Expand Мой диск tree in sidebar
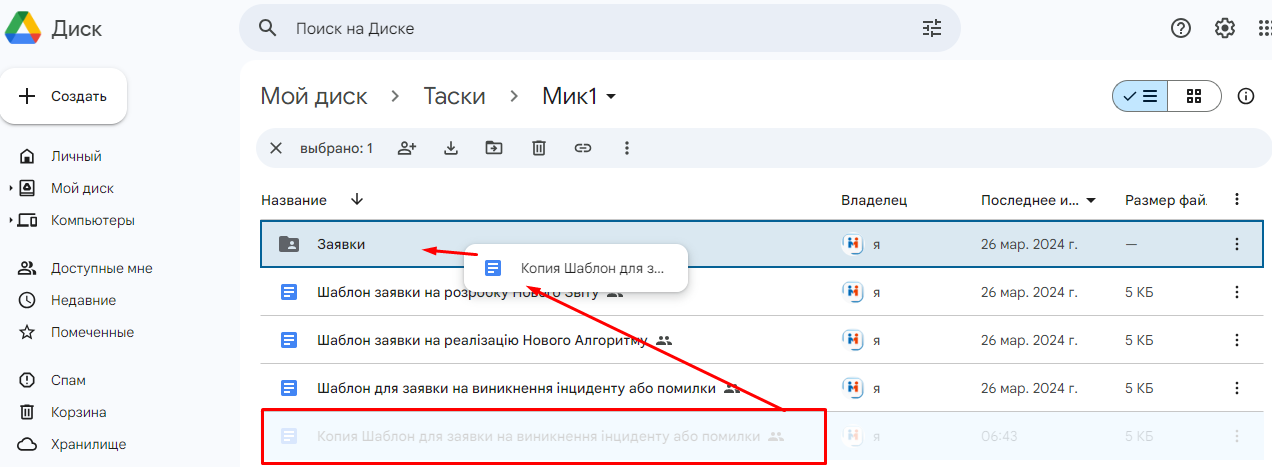The image size is (1272, 467). [x=11, y=188]
